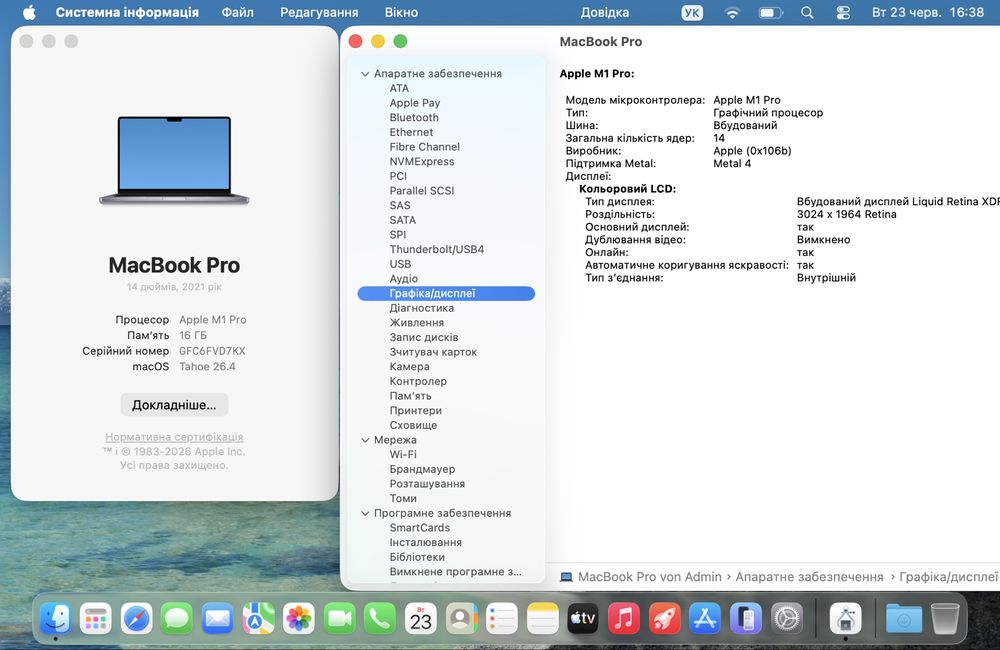Open the Trash in the dock
The width and height of the screenshot is (1000, 650).
(945, 618)
